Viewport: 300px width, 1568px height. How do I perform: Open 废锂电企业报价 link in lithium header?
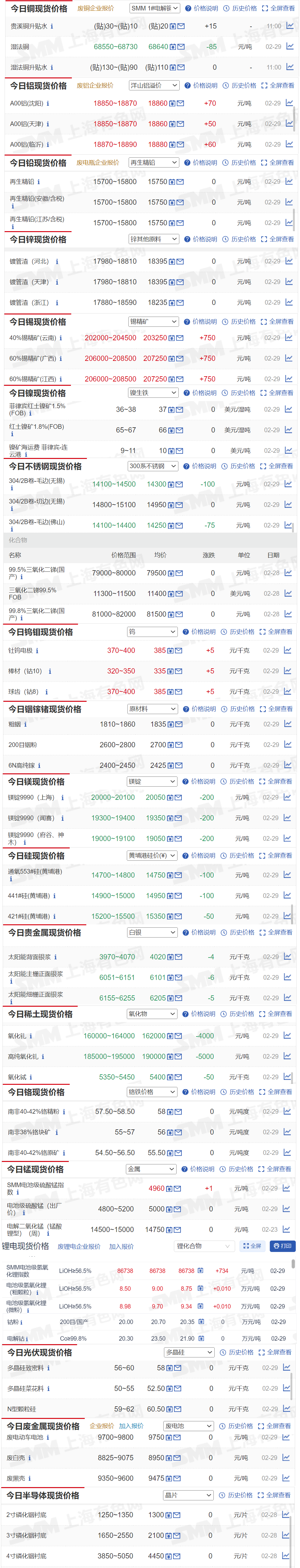[x=79, y=1246]
